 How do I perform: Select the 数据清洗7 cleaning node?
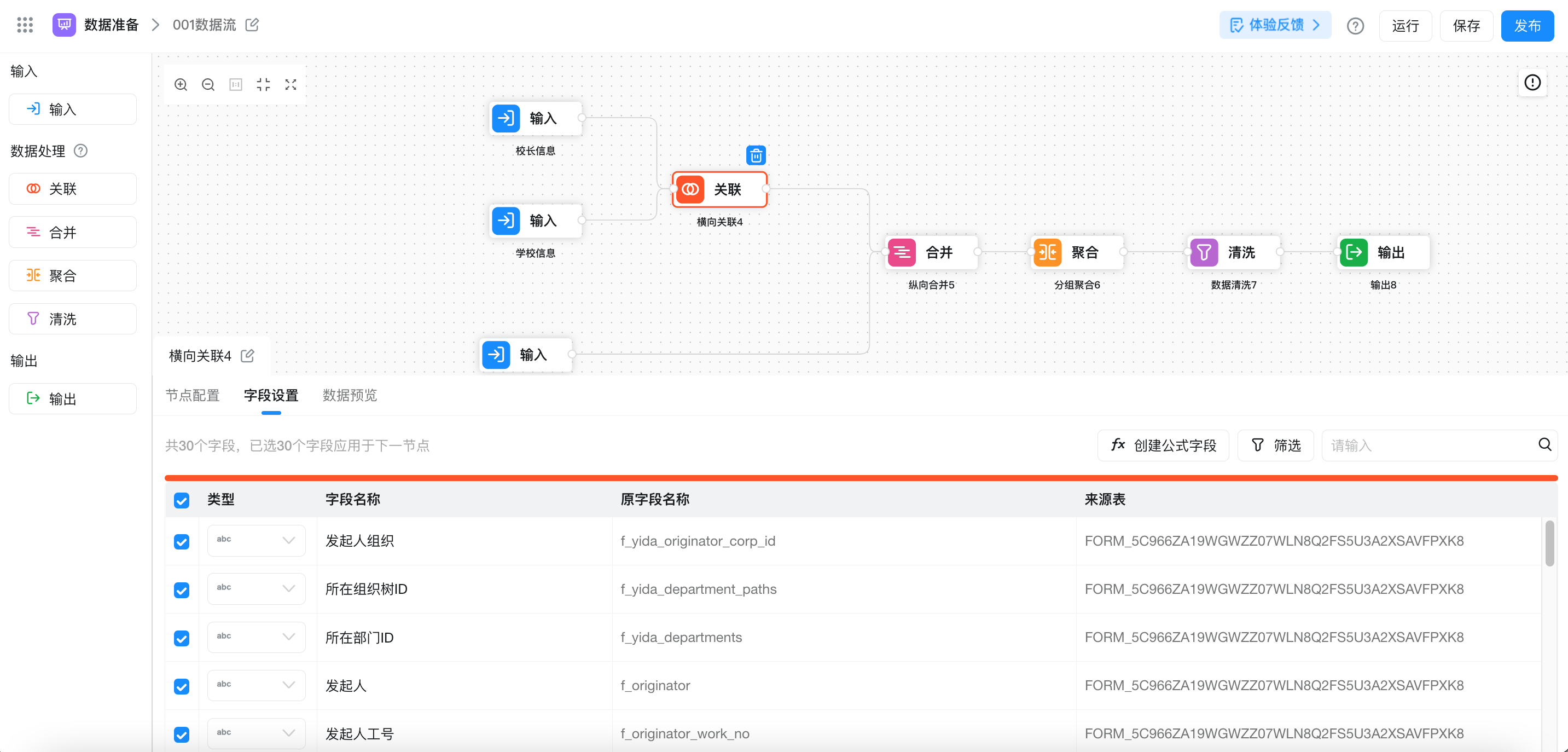tap(1234, 252)
